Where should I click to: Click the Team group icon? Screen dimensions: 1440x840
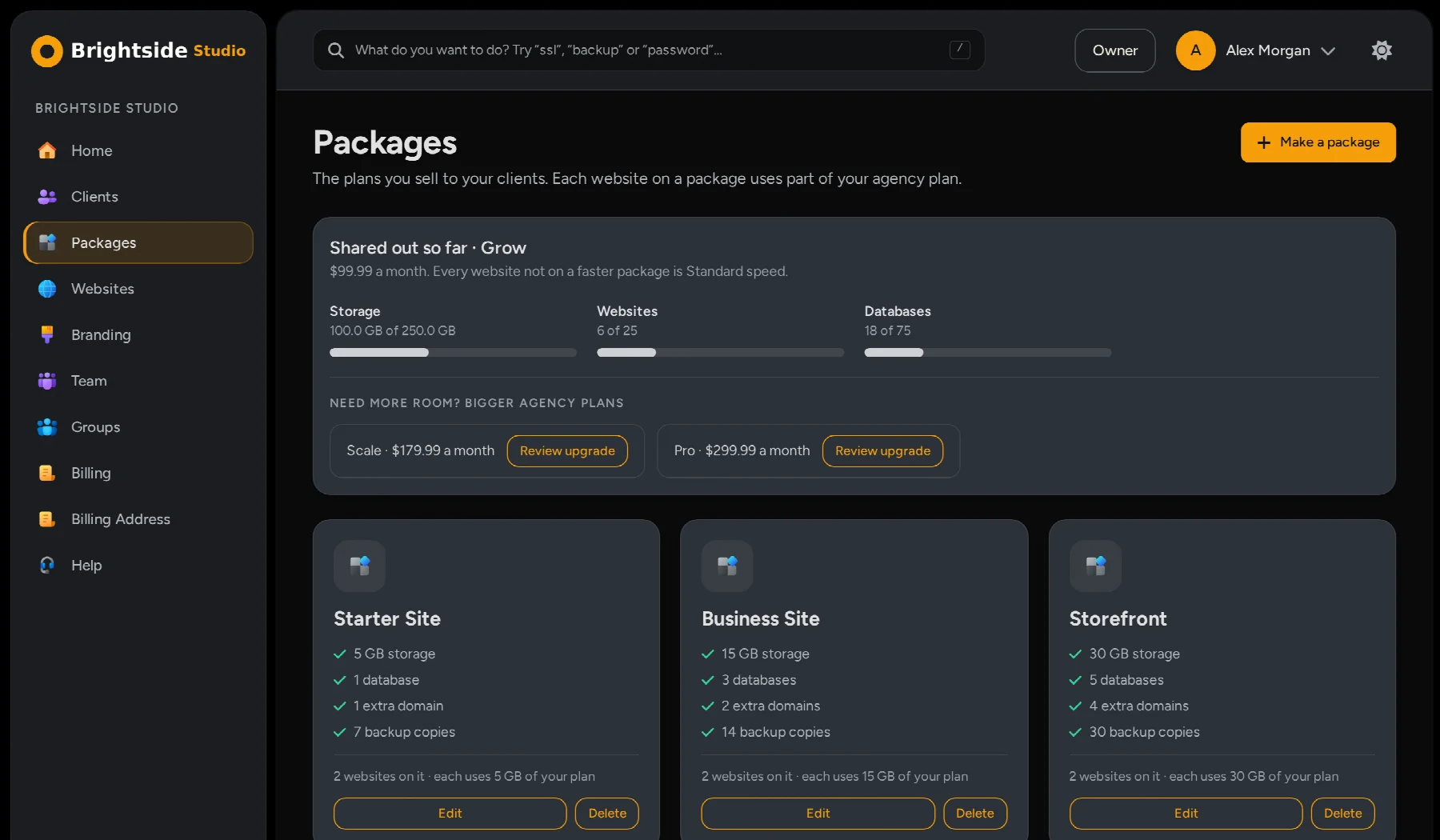point(47,381)
